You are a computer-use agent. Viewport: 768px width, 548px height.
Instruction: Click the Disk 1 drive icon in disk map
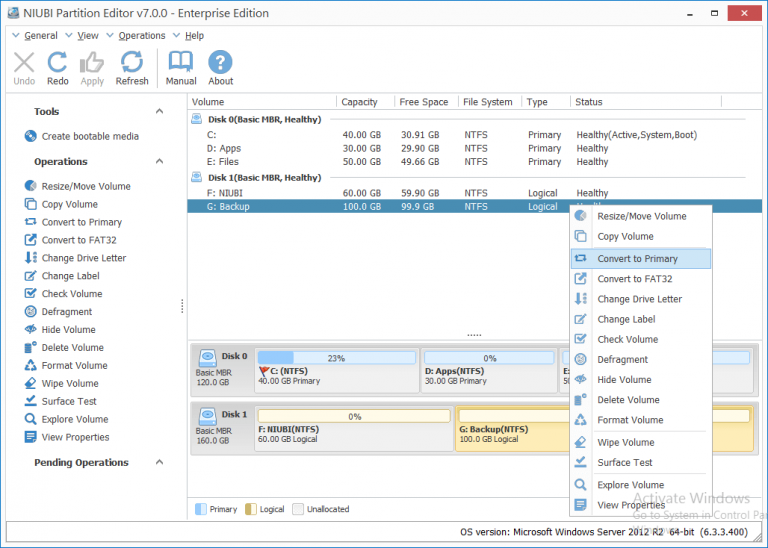(x=208, y=416)
